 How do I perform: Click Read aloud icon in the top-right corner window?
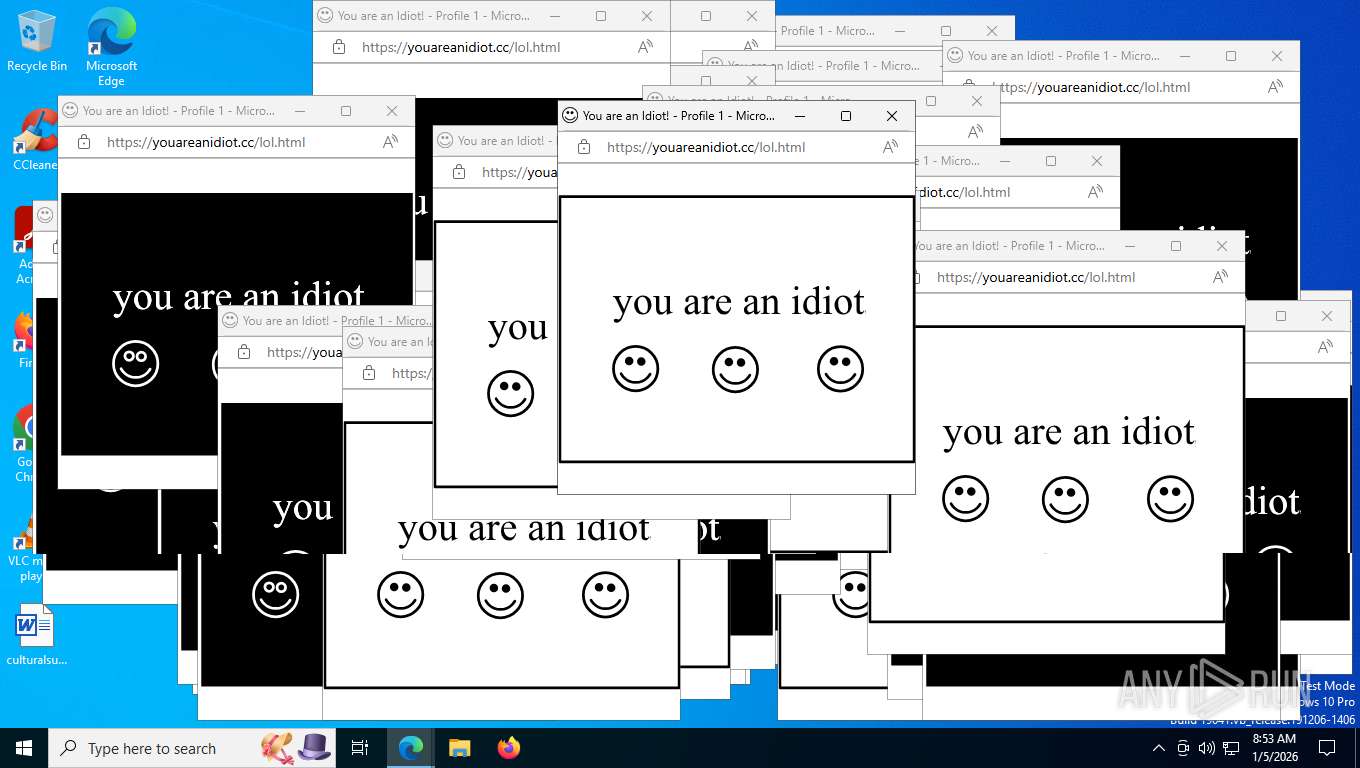[x=1275, y=87]
